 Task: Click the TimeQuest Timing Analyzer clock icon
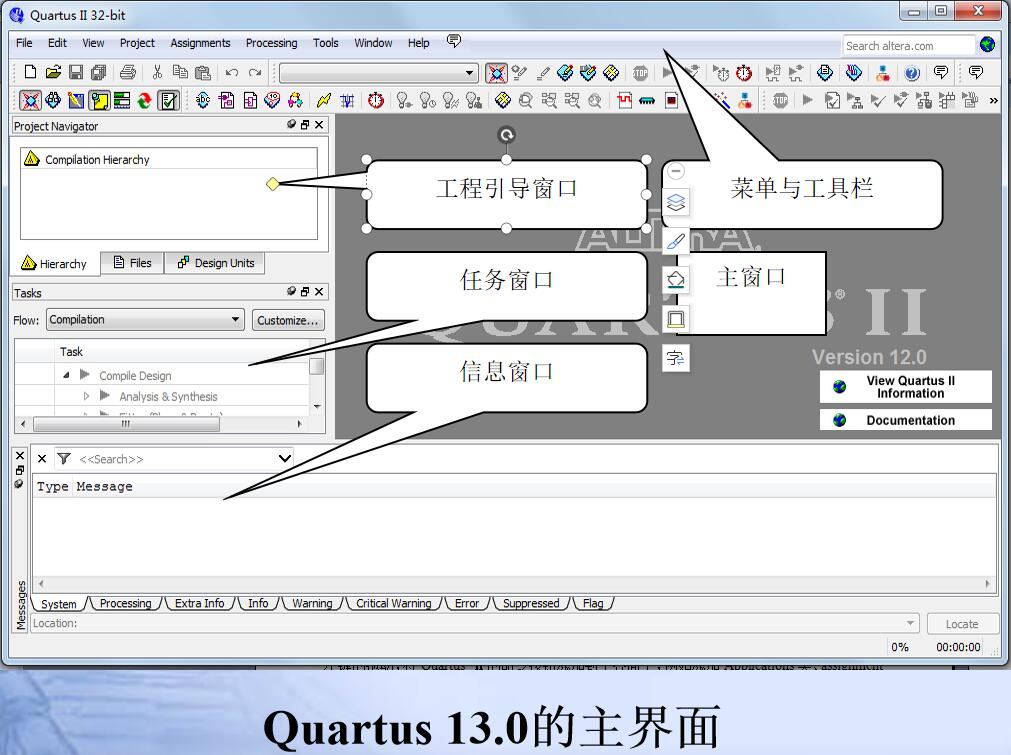point(744,72)
